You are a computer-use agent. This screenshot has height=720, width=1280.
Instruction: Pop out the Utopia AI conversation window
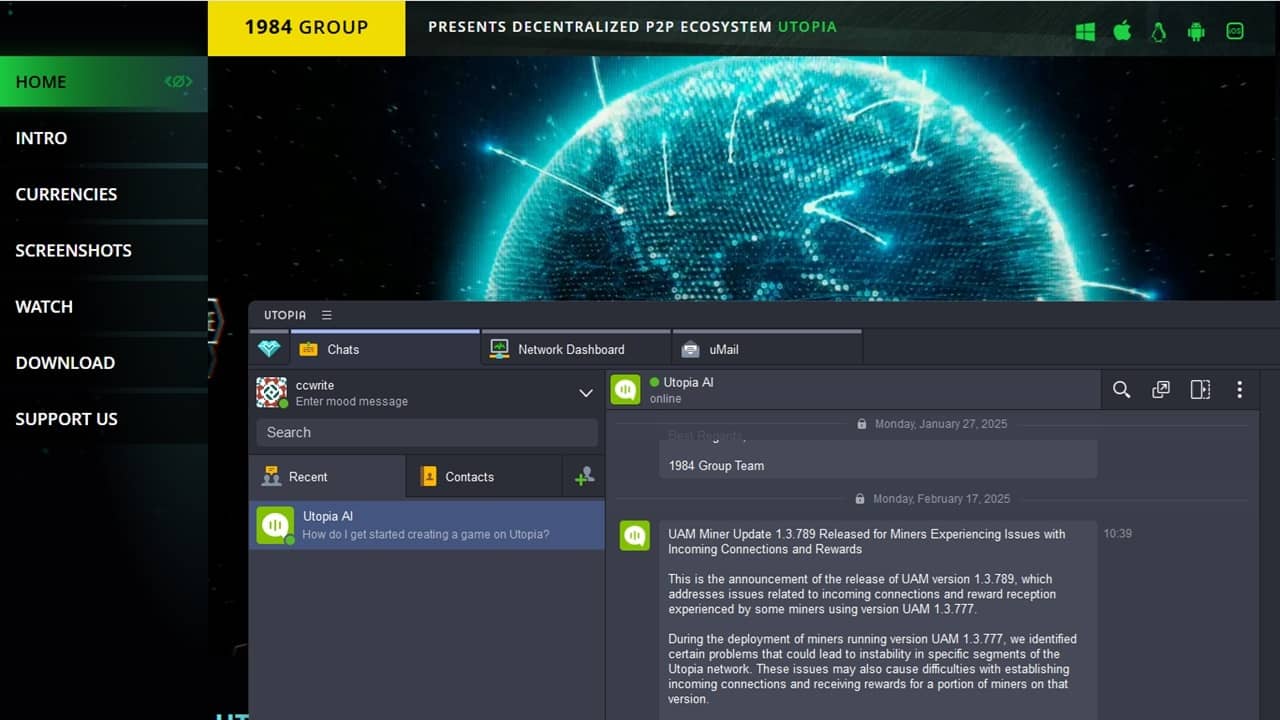coord(1161,390)
